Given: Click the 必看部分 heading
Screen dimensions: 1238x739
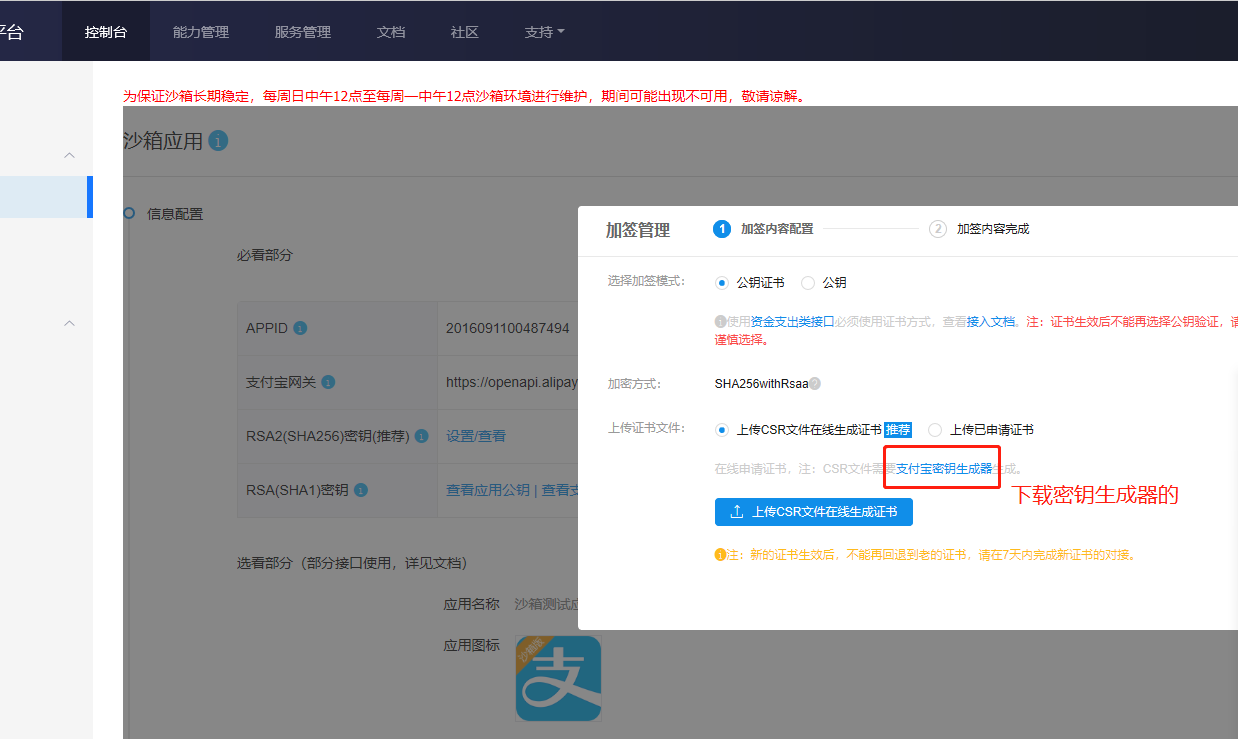Looking at the screenshot, I should coord(265,255).
